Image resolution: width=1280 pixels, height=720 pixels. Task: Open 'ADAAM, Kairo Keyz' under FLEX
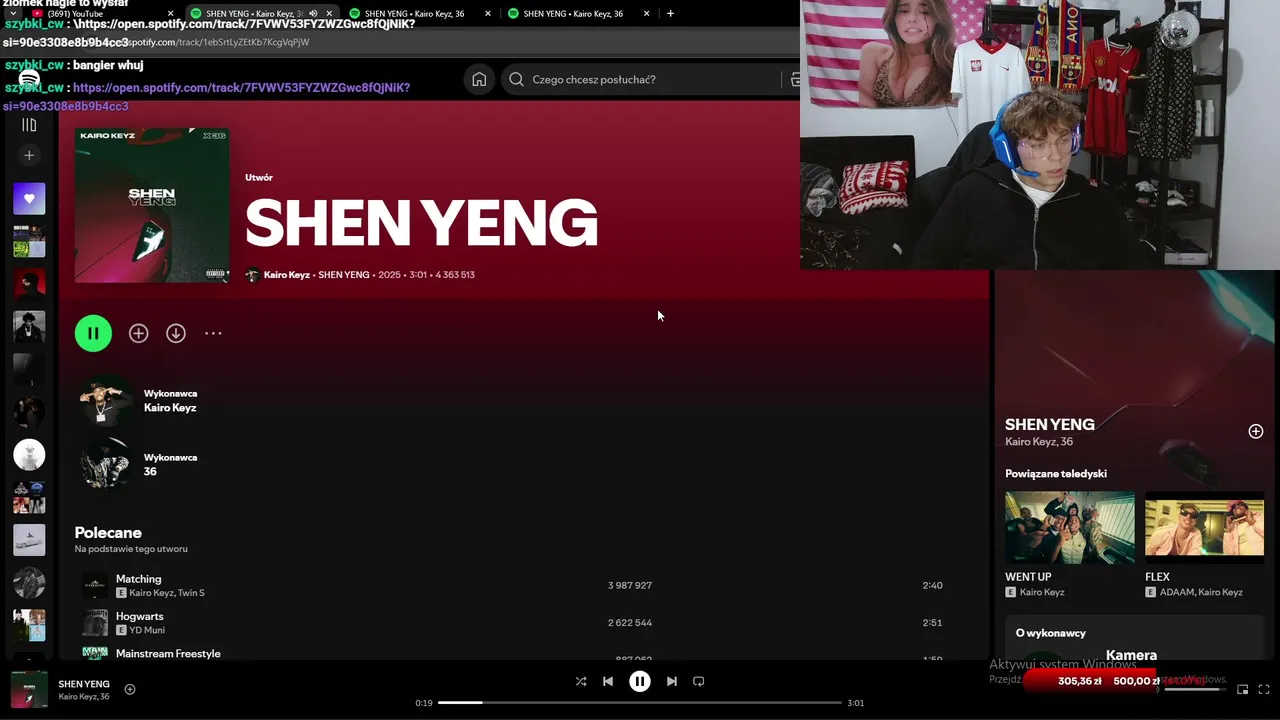click(x=1200, y=592)
